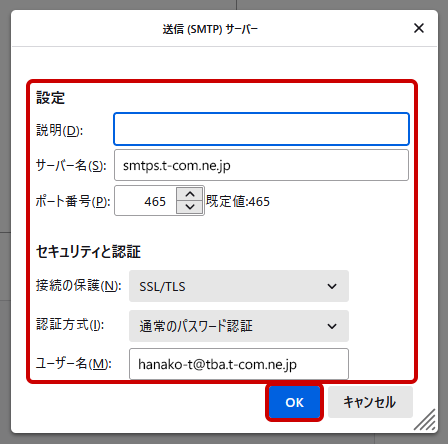Click the 認証方式(I) label
448x444 pixels.
(70, 324)
